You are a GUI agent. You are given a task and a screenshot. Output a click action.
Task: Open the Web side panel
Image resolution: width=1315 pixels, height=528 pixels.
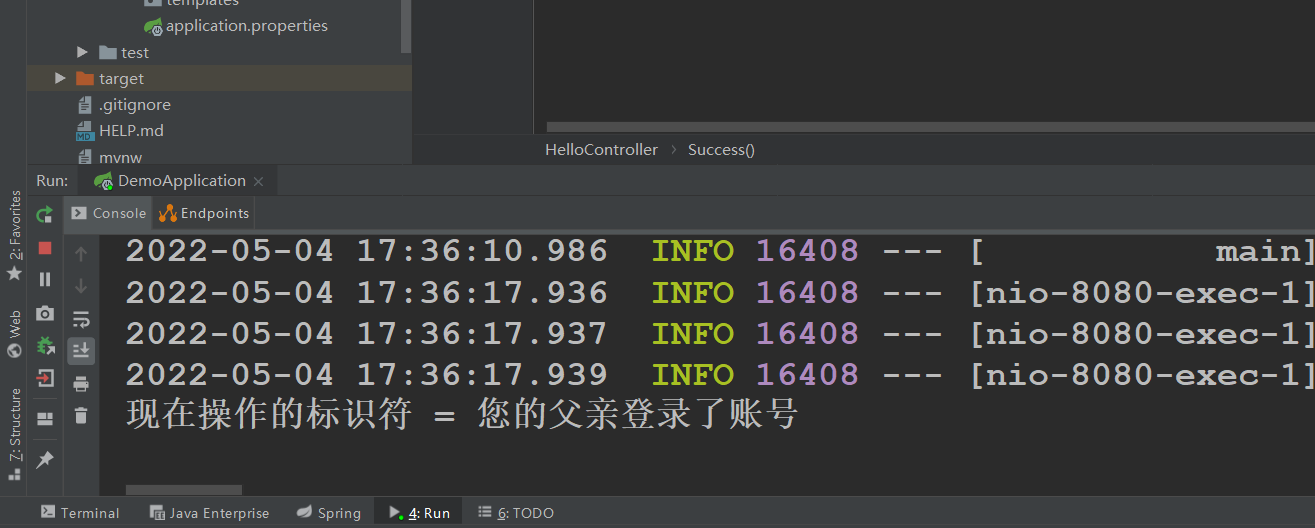click(14, 335)
